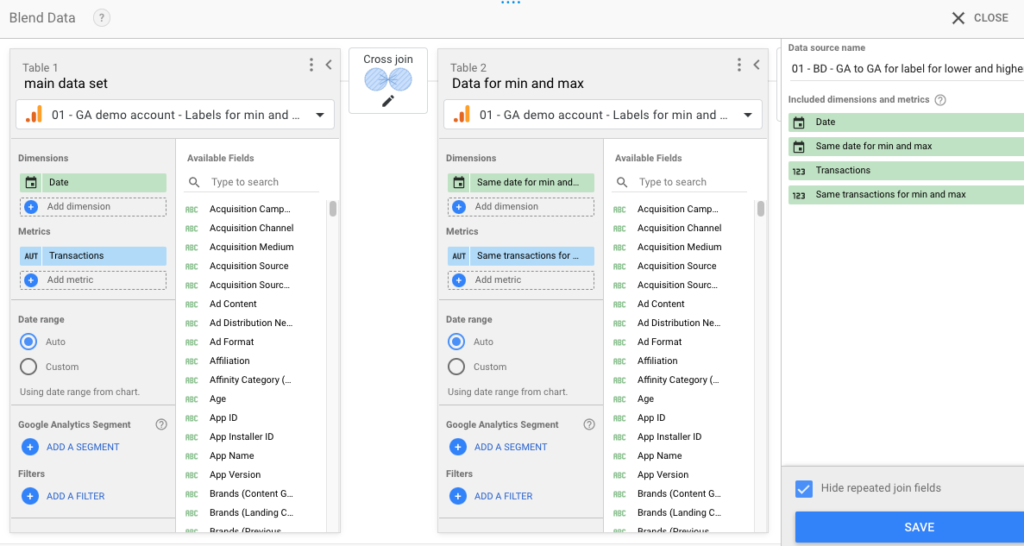Edit the Cross join configuration pencil
1024x546 pixels.
[388, 101]
